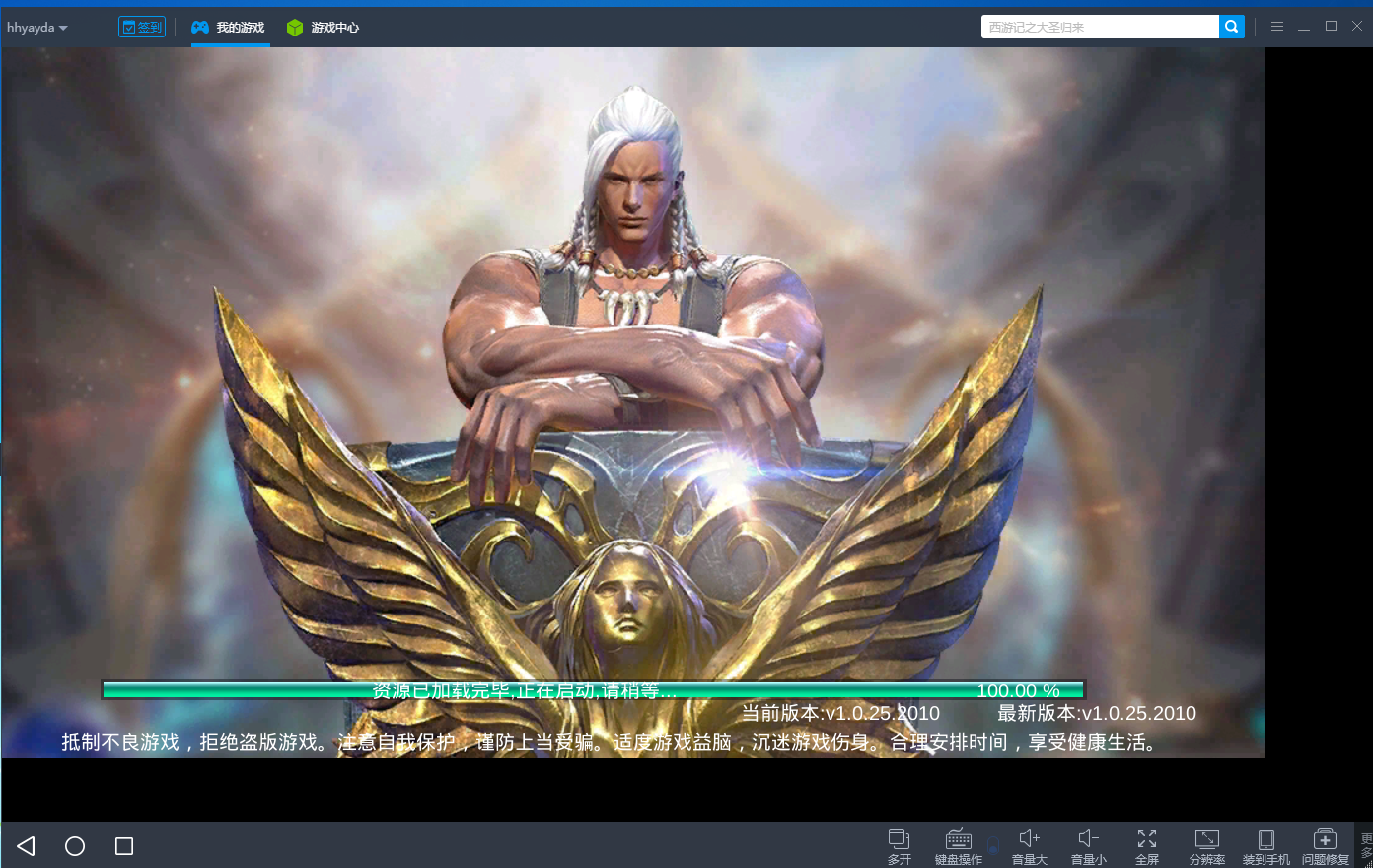Open 问题修复 problem repair tool
The width and height of the screenshot is (1373, 868).
pos(1326,846)
